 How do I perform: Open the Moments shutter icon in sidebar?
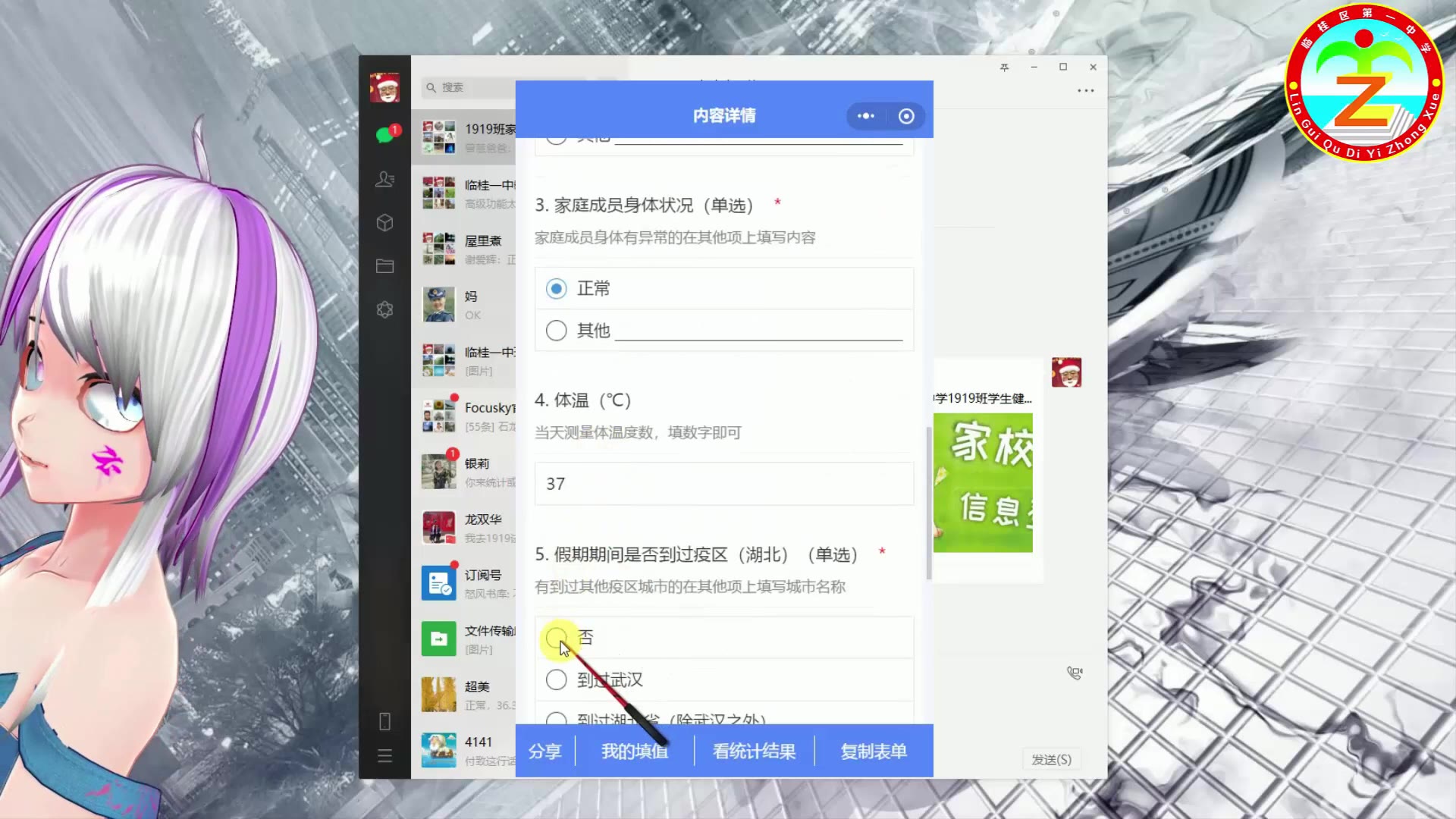pos(385,309)
